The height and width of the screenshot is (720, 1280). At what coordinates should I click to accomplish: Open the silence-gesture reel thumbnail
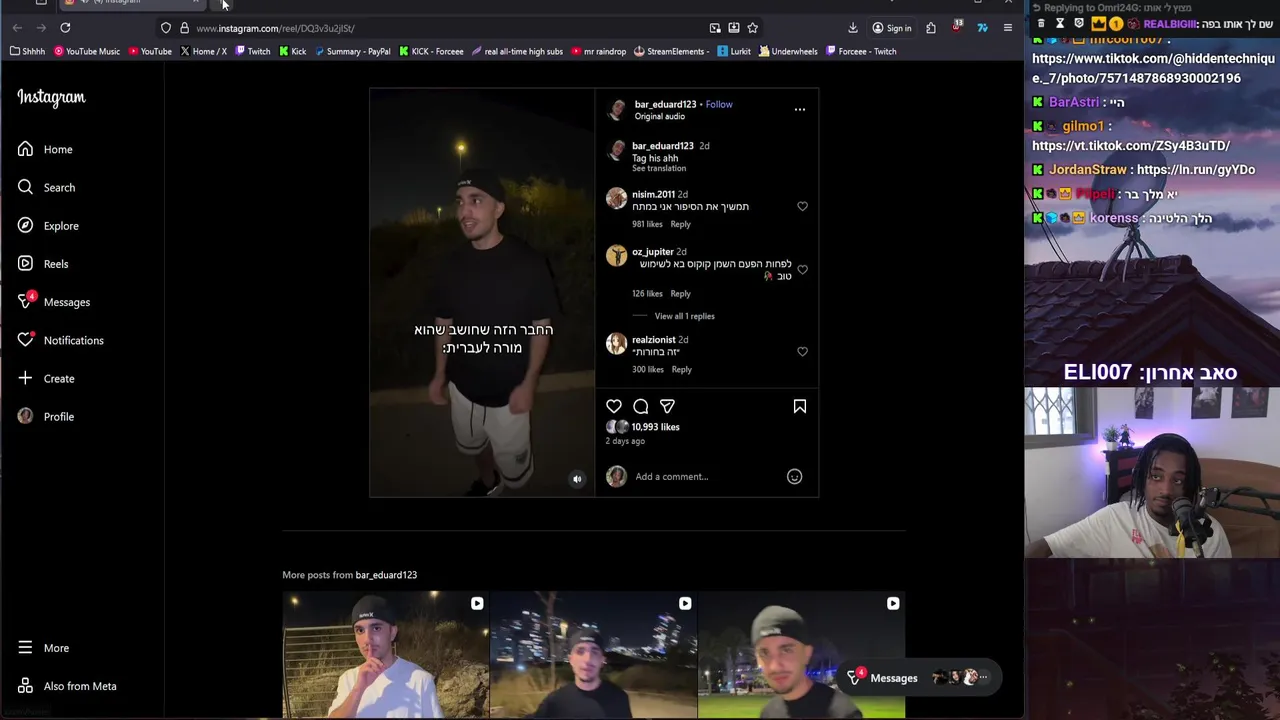(385, 654)
